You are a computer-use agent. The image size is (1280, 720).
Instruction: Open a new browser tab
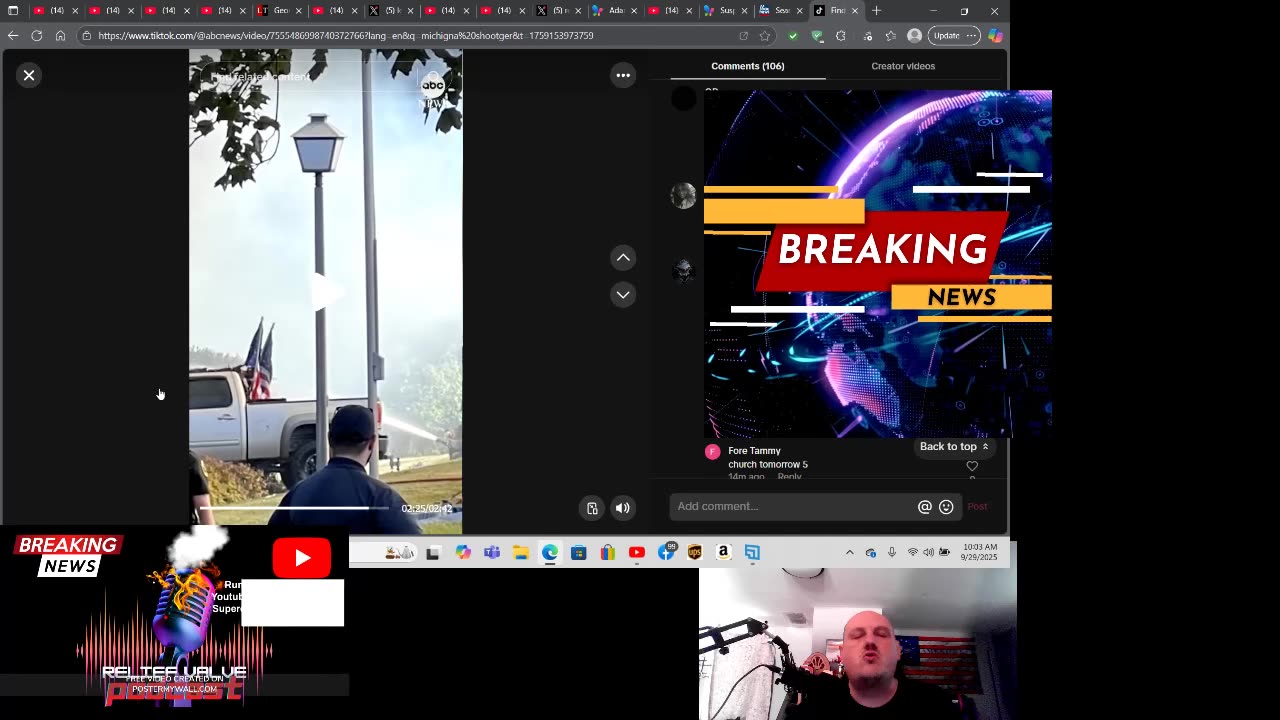pyautogui.click(x=877, y=11)
